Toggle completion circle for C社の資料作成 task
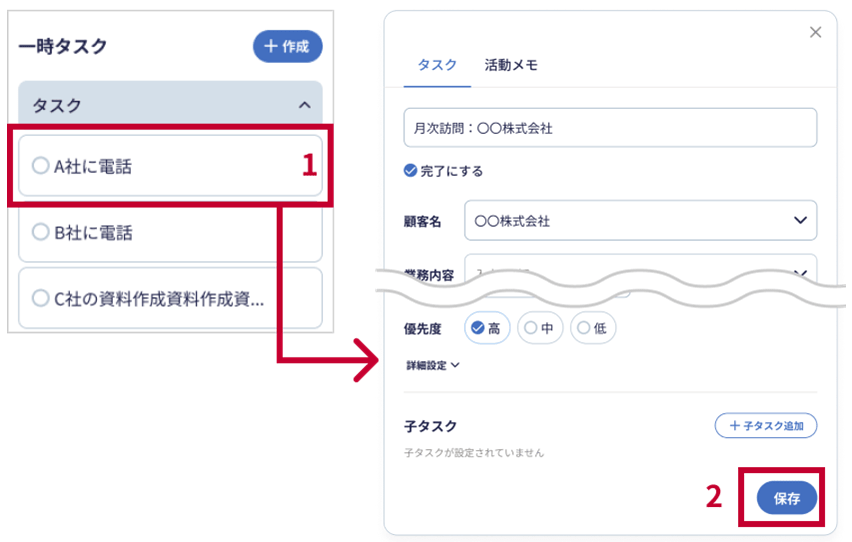 tap(40, 298)
